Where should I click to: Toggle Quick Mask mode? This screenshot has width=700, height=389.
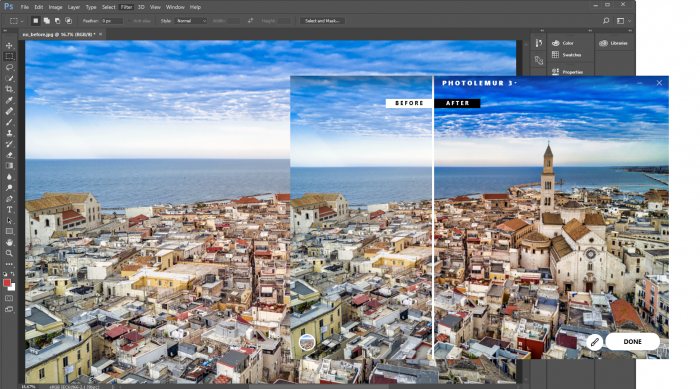(9, 298)
